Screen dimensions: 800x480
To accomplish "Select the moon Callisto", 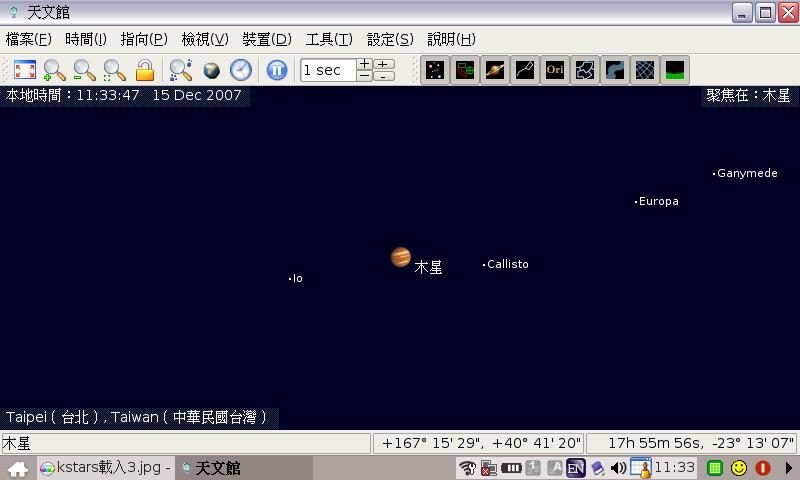I will (506, 264).
